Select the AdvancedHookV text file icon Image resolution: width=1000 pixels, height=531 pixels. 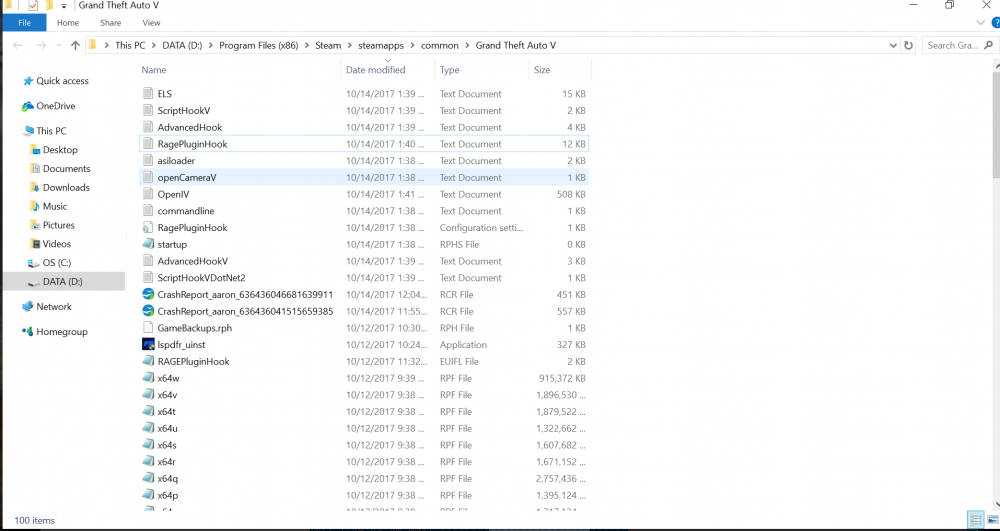[148, 261]
